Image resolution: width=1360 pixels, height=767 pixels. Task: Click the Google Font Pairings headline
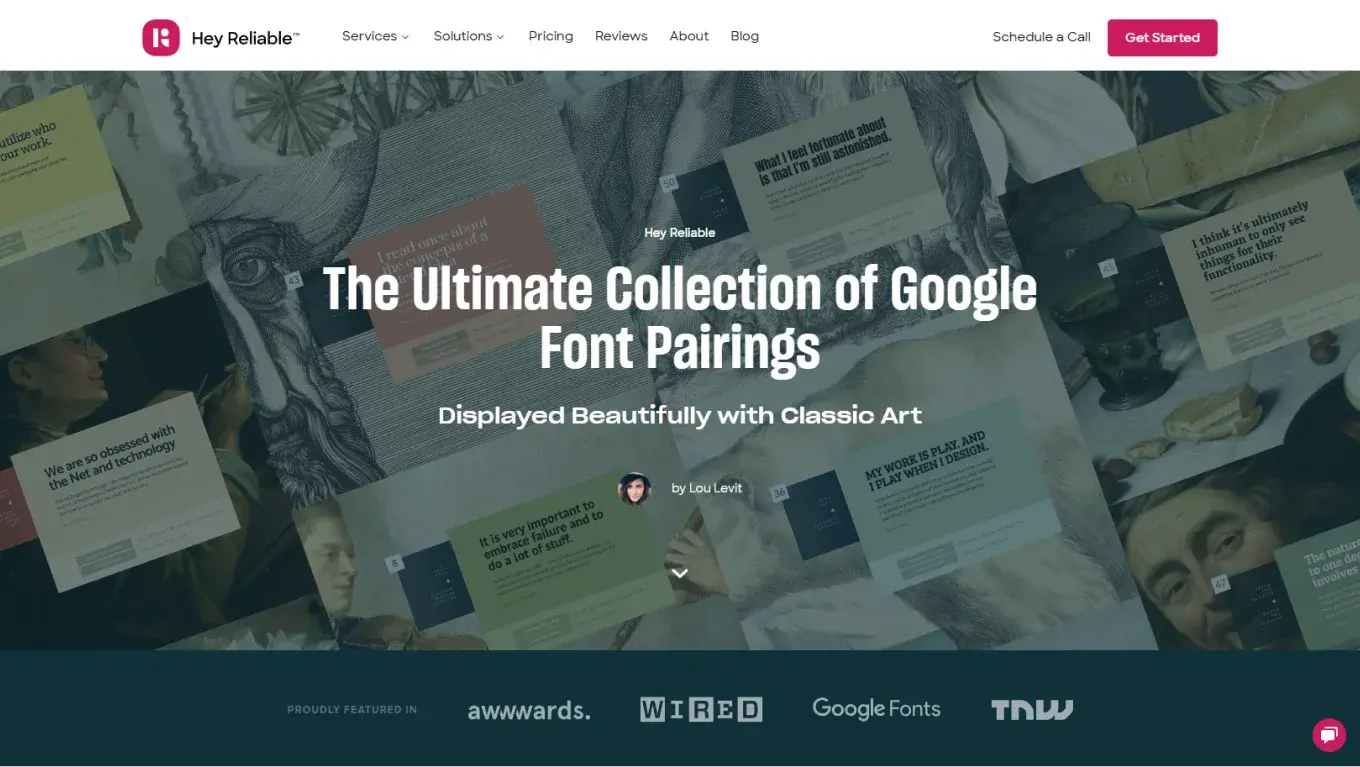pyautogui.click(x=680, y=318)
